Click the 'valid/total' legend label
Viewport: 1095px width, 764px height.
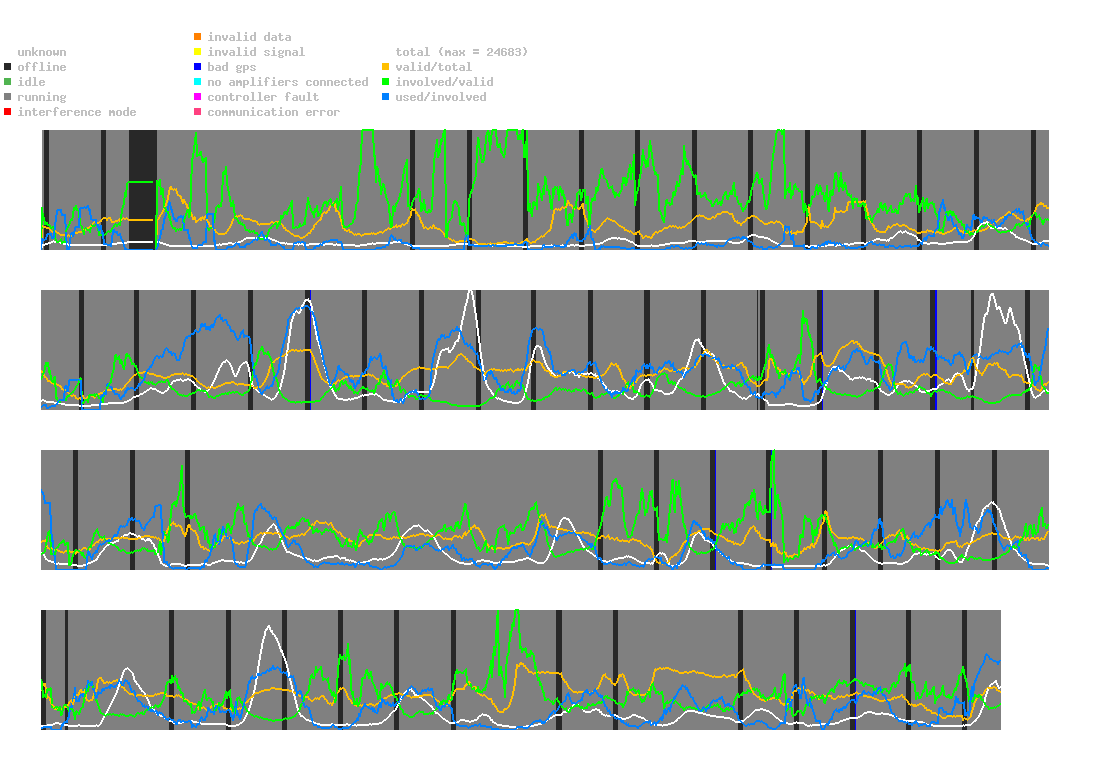pyautogui.click(x=434, y=67)
